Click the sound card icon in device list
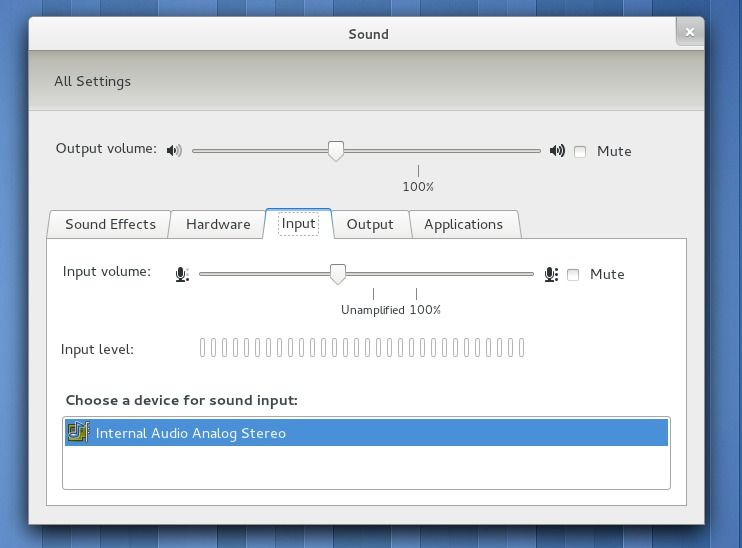742x548 pixels. pyautogui.click(x=77, y=433)
